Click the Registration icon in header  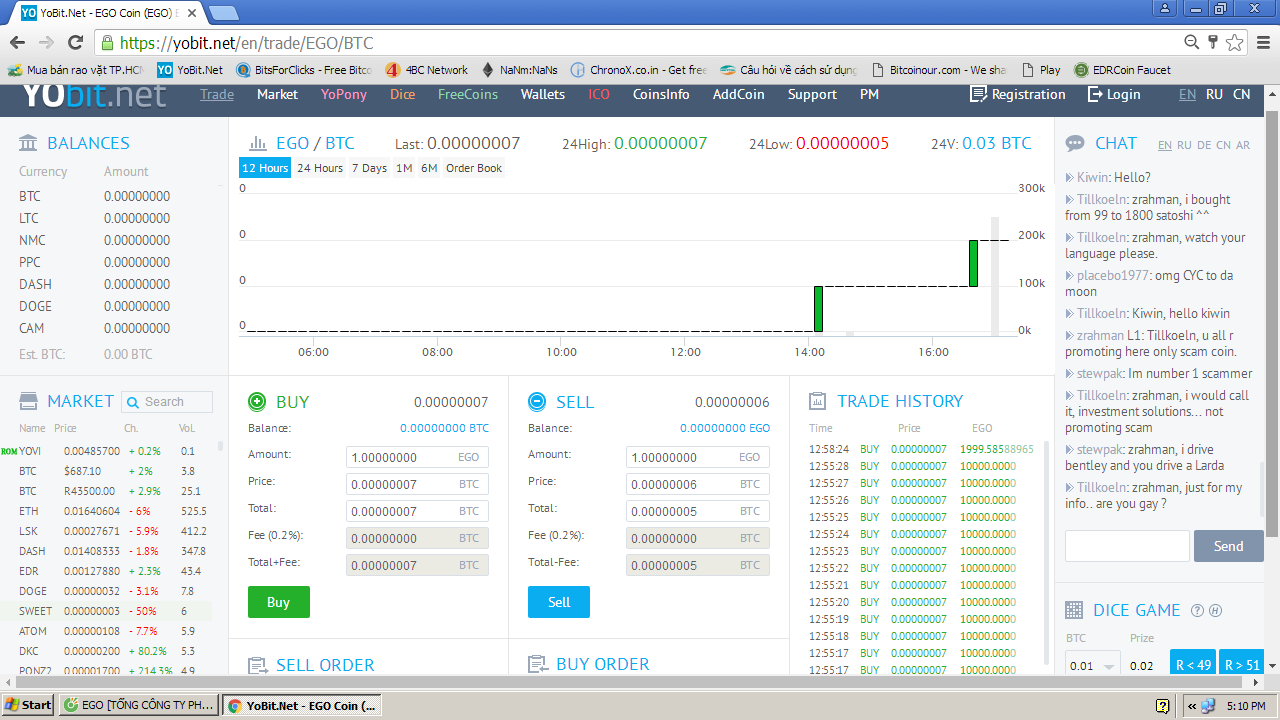point(979,94)
